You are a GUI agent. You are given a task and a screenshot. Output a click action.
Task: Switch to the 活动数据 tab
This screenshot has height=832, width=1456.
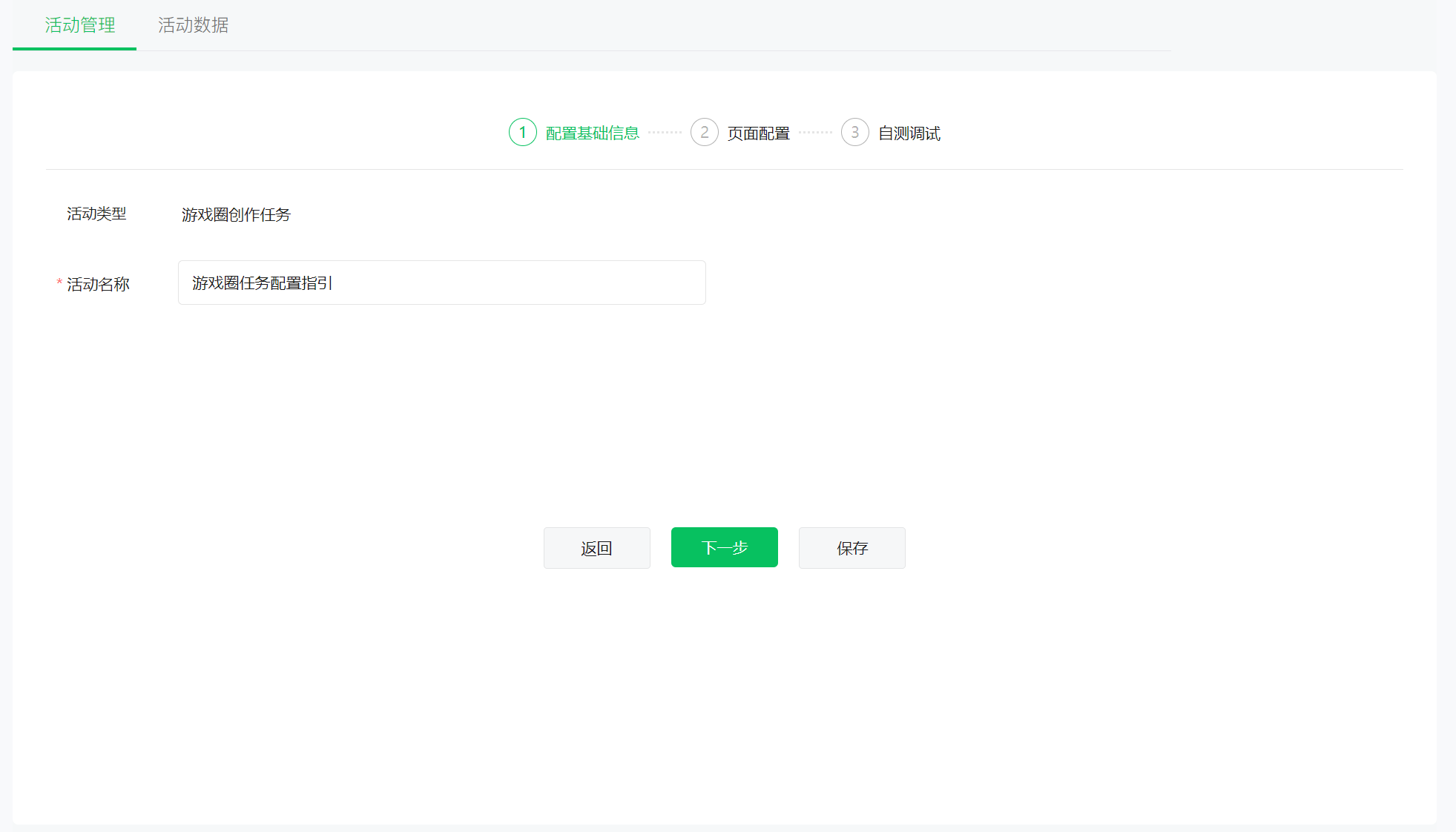click(x=193, y=25)
